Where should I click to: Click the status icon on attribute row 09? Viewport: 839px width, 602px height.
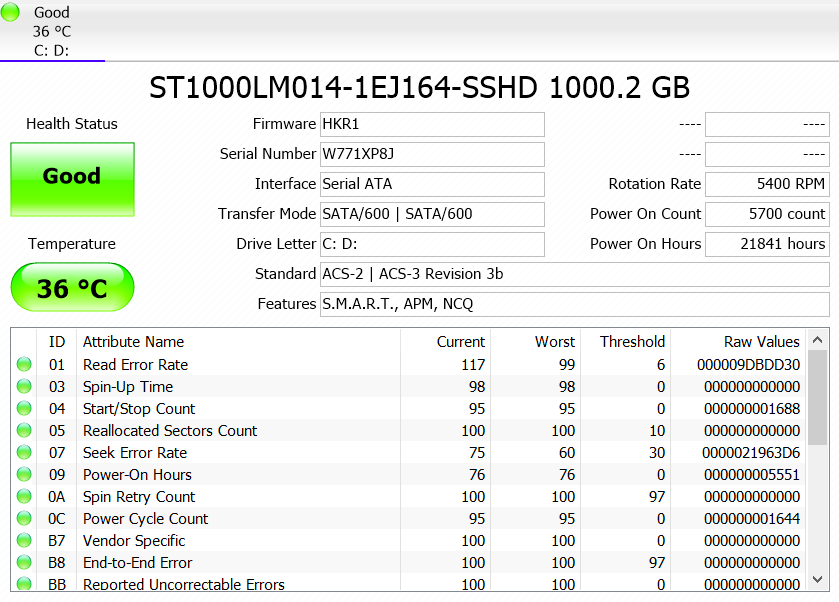tap(24, 474)
